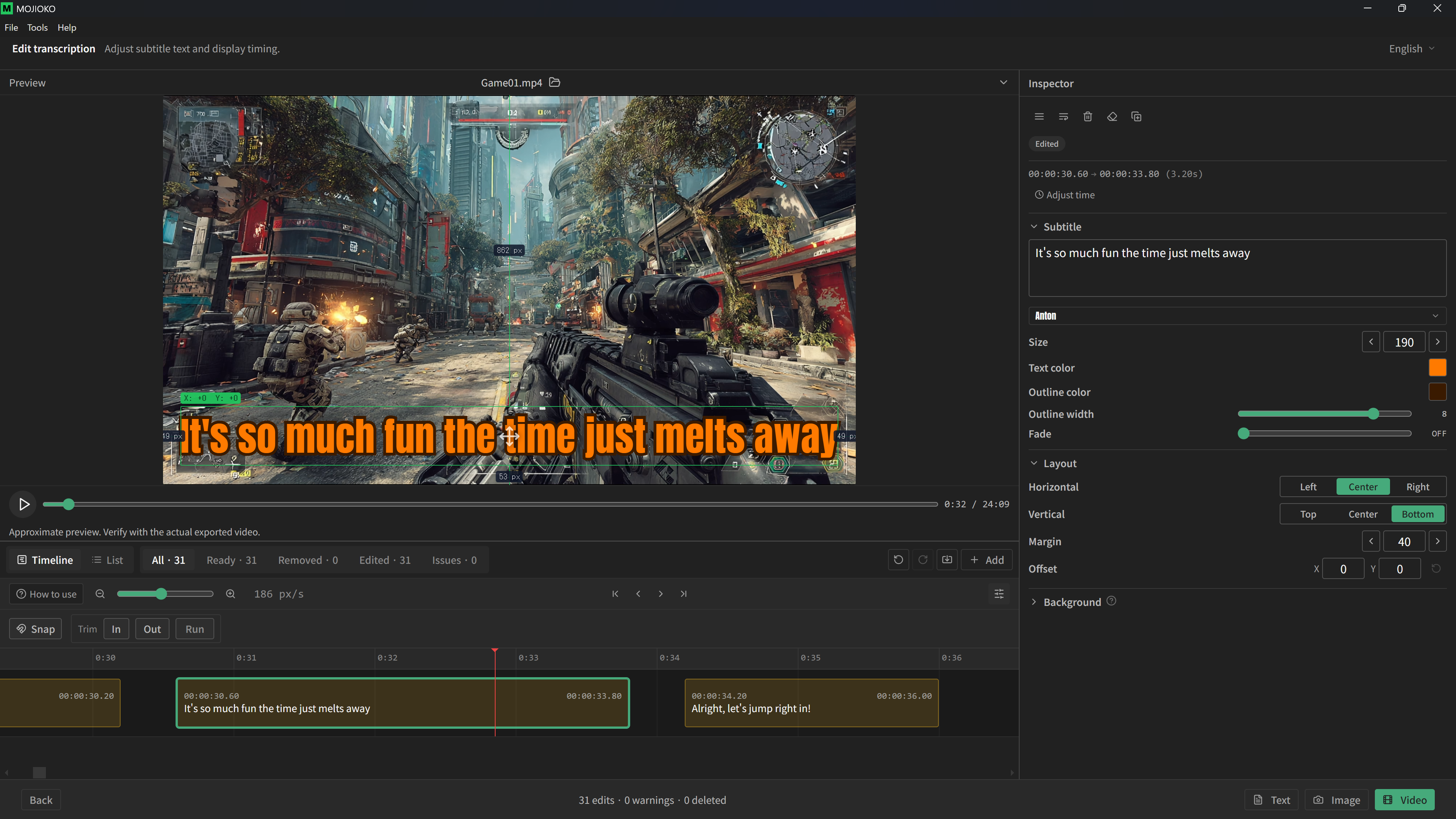Viewport: 1456px width, 819px height.
Task: Jump to the first subtitle
Action: coord(615,593)
